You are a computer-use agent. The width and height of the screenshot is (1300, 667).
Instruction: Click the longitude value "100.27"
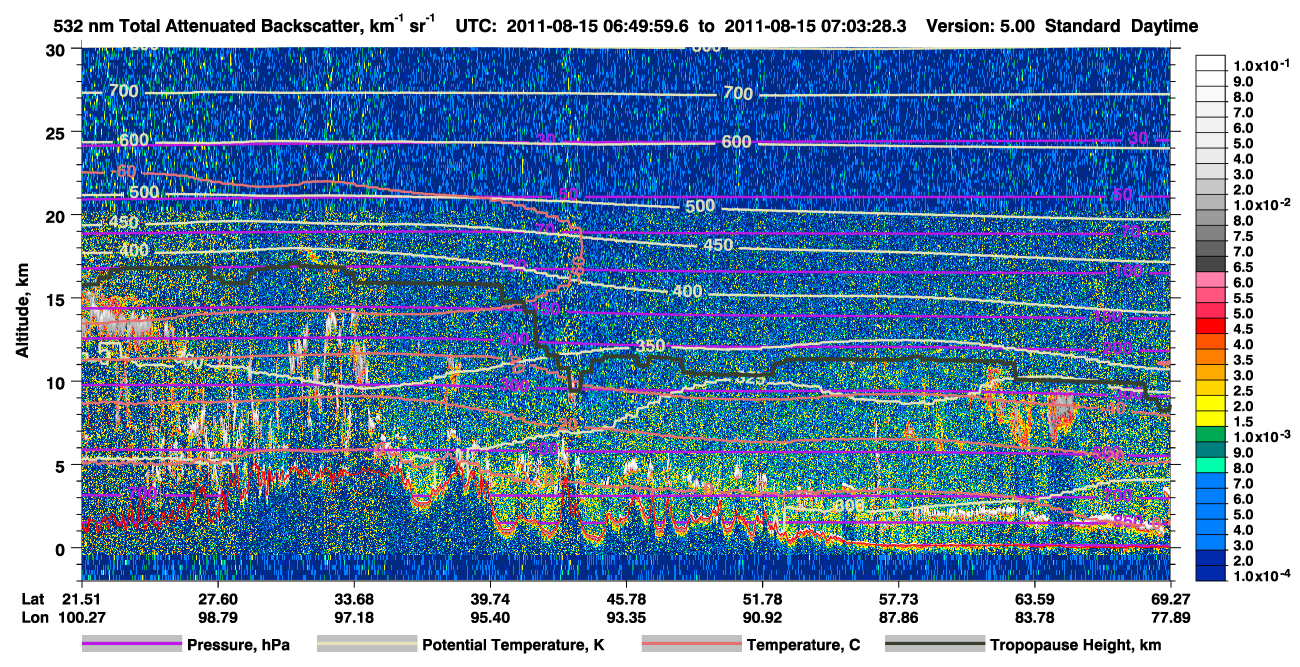coord(82,616)
